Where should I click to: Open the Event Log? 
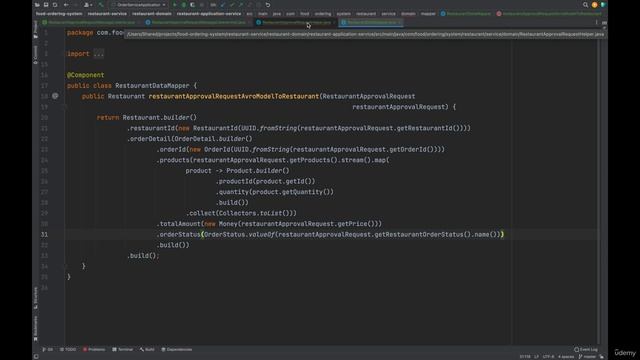586,349
